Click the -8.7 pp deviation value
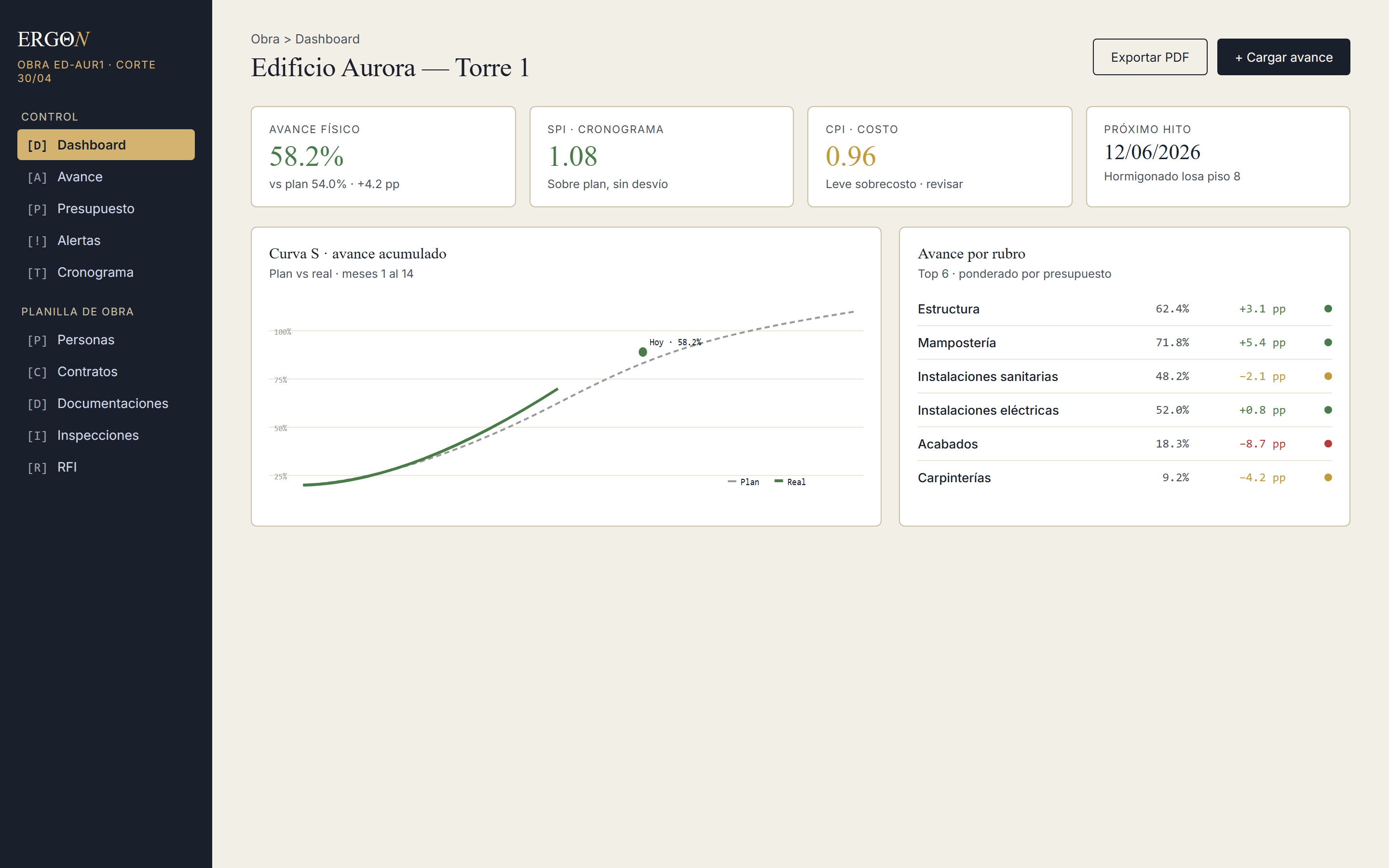Viewport: 1389px width, 868px height. [1262, 444]
